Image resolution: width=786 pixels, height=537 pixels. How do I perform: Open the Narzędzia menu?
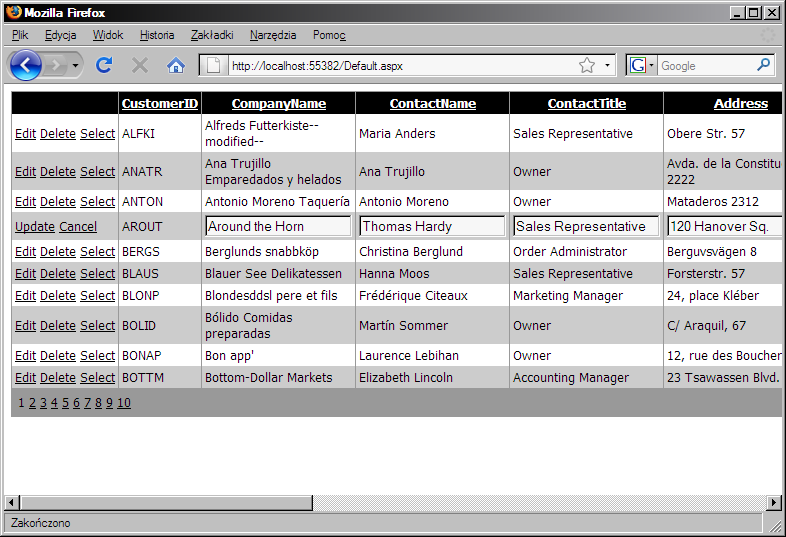point(273,35)
